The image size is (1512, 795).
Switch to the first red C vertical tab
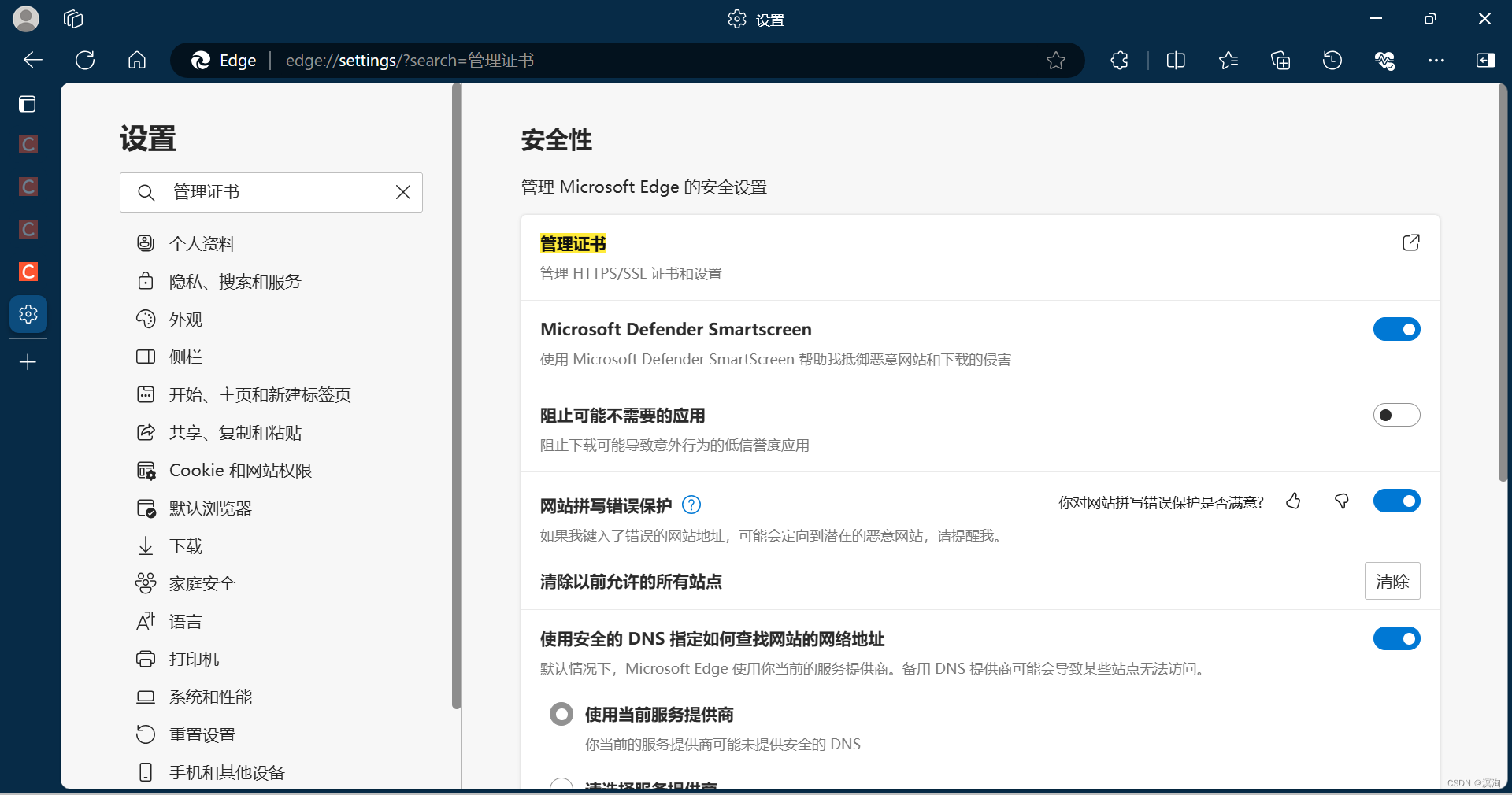coord(28,144)
